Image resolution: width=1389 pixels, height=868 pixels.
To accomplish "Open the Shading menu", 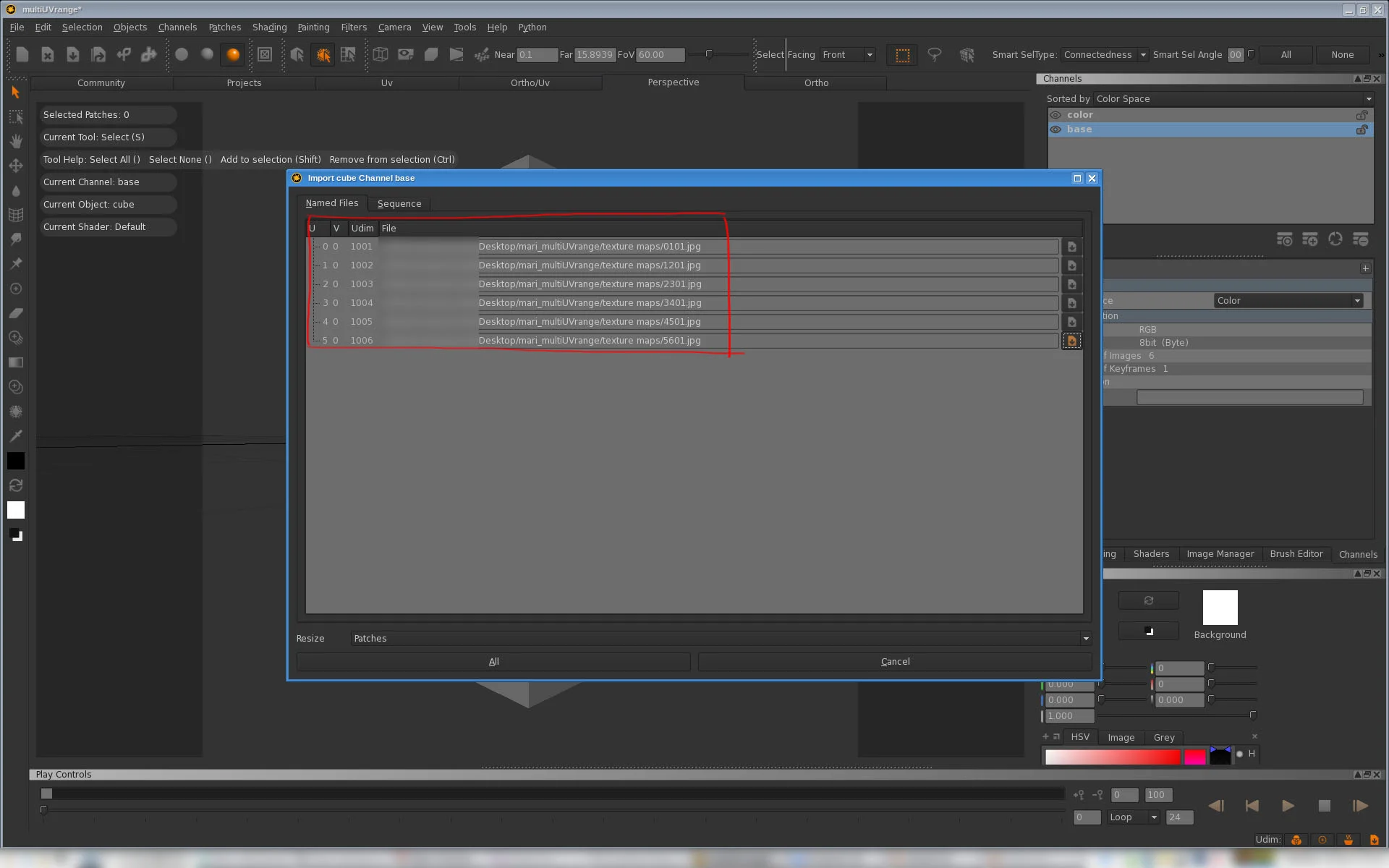I will tap(269, 27).
